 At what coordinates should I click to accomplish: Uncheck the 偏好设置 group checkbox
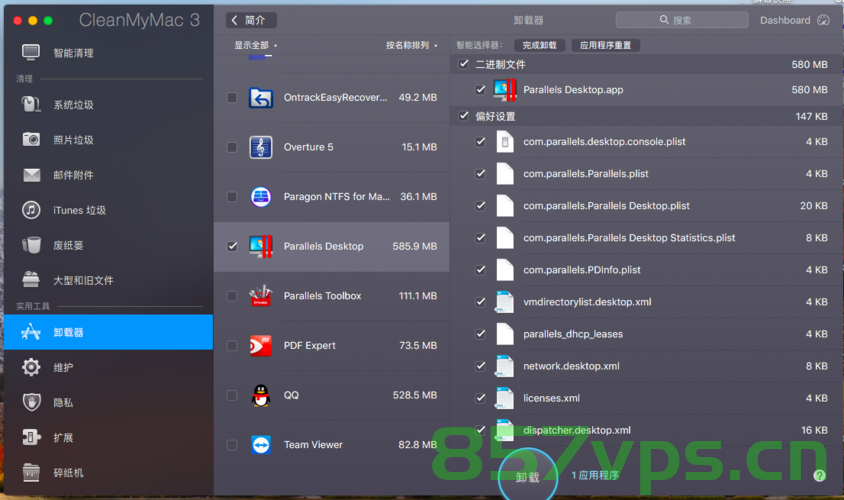tap(463, 116)
